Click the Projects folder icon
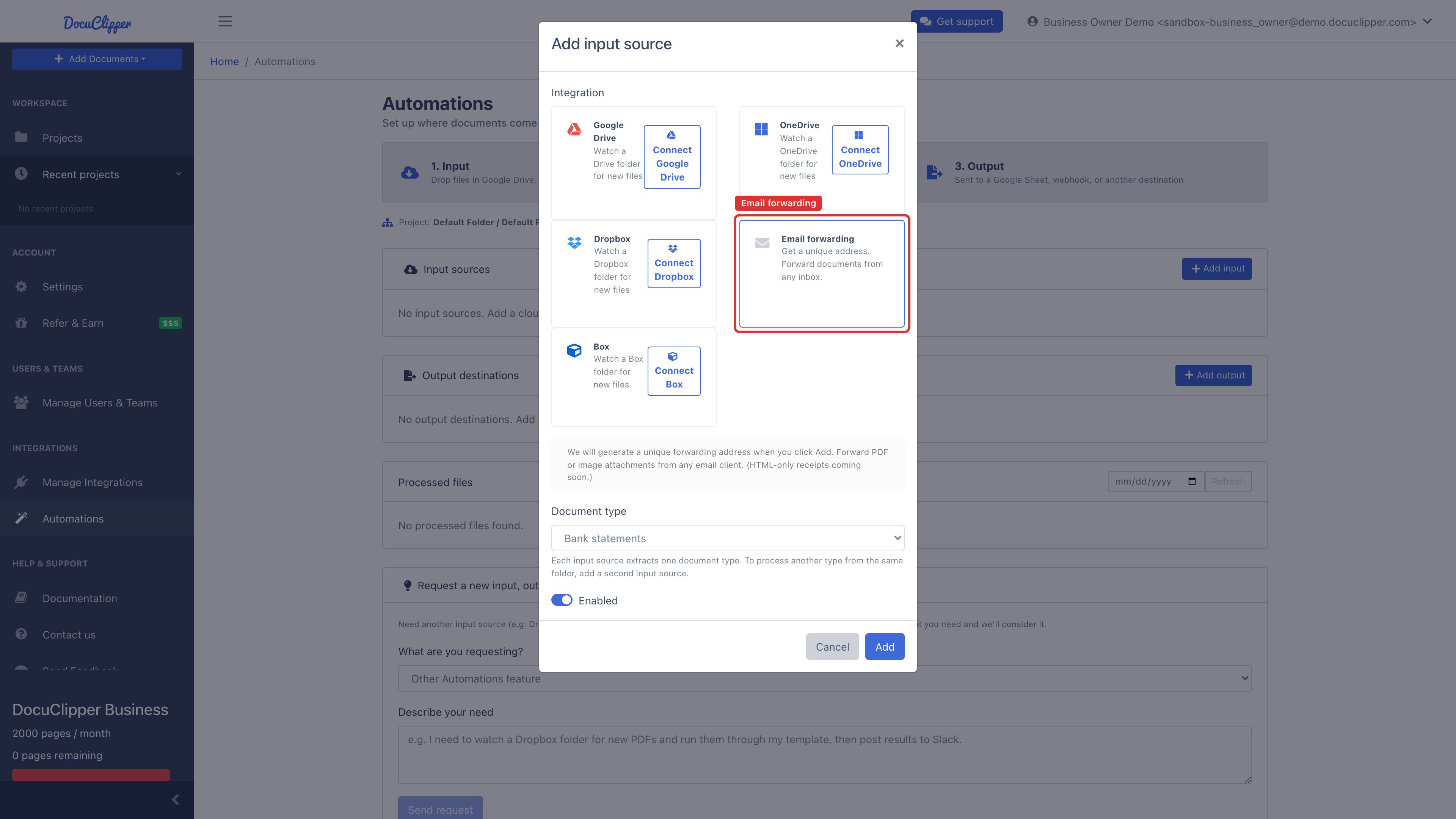The image size is (1456, 819). 21,137
